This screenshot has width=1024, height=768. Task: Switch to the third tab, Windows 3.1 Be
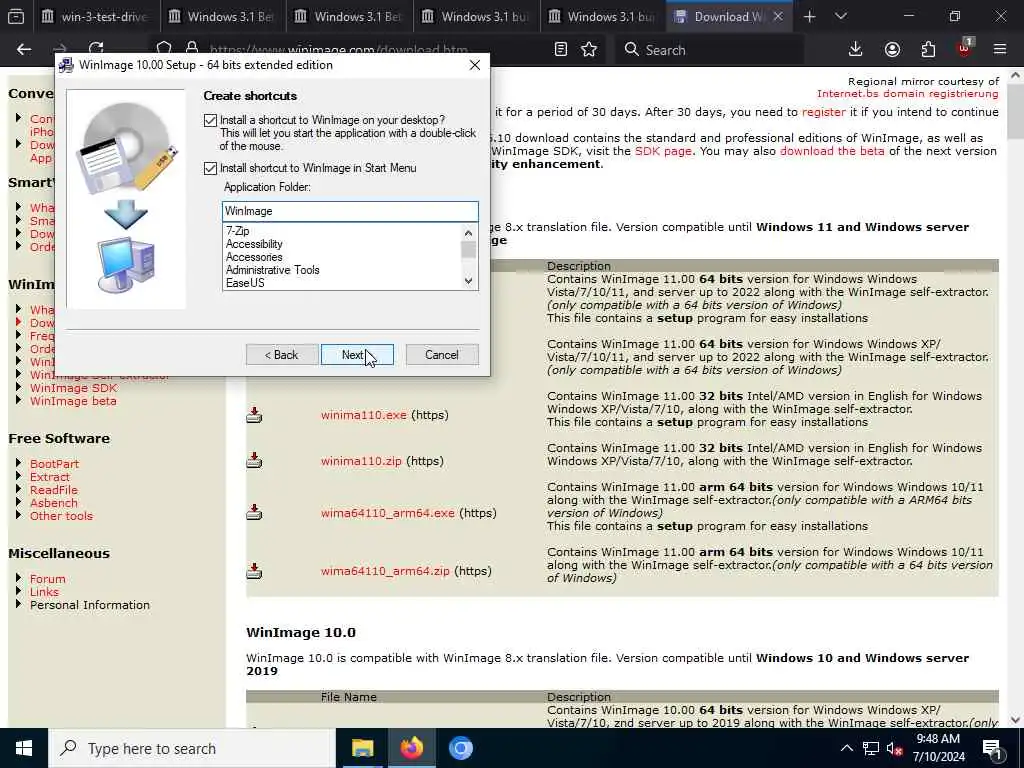(x=349, y=16)
